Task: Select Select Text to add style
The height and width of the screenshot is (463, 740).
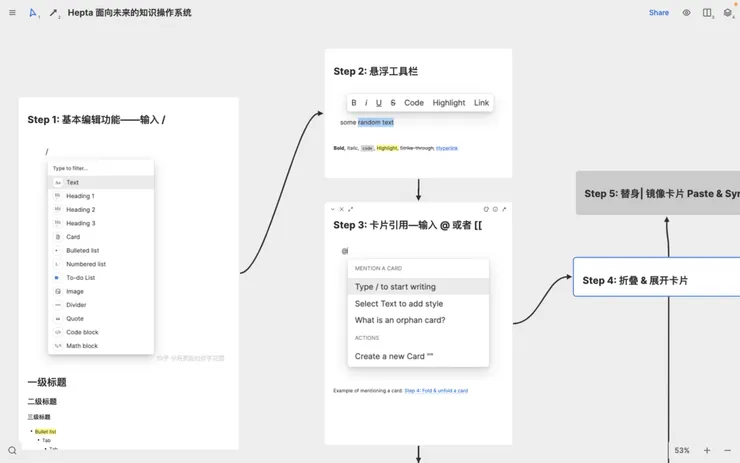Action: coord(418,303)
